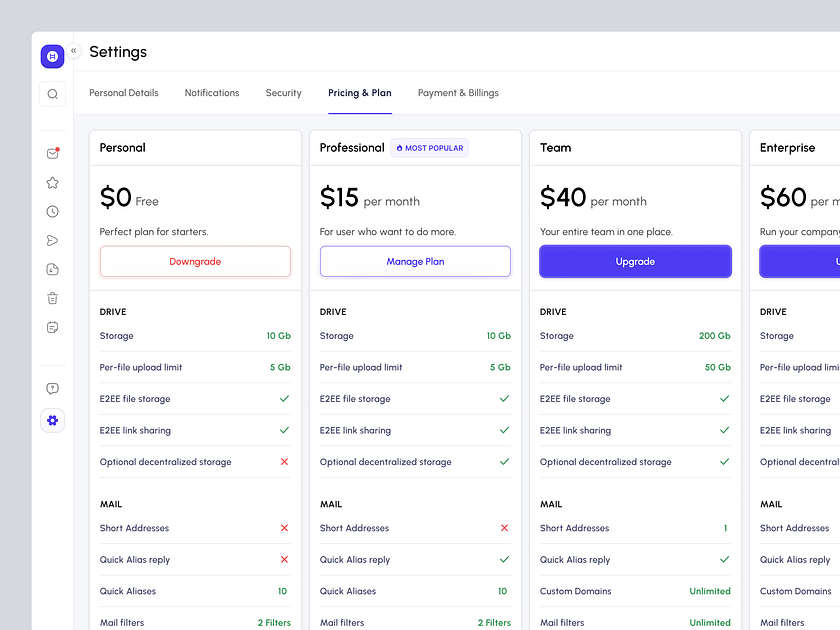Upgrade to the Team plan
Screen dimensions: 840x630
[635, 262]
